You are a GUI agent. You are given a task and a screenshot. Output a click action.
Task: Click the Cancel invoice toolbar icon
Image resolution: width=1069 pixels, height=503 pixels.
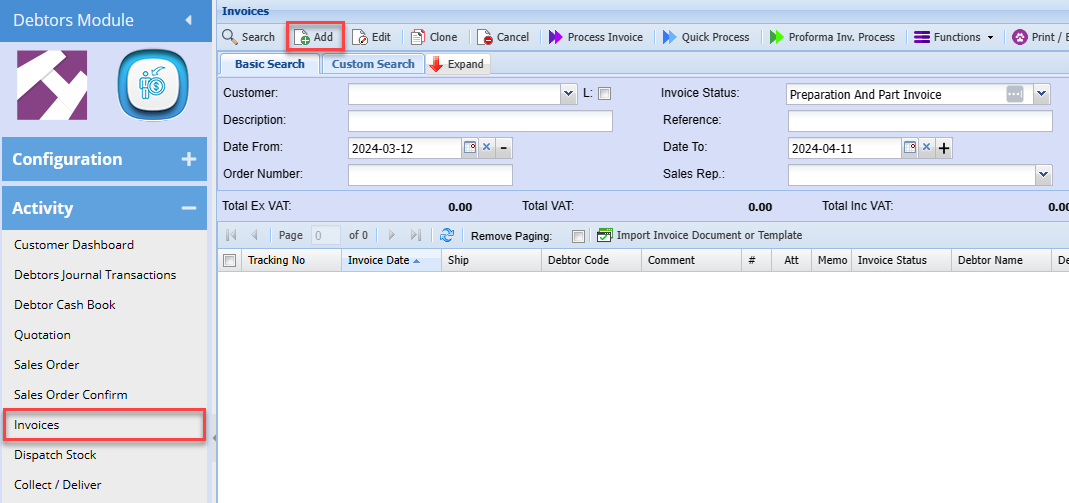pos(485,37)
